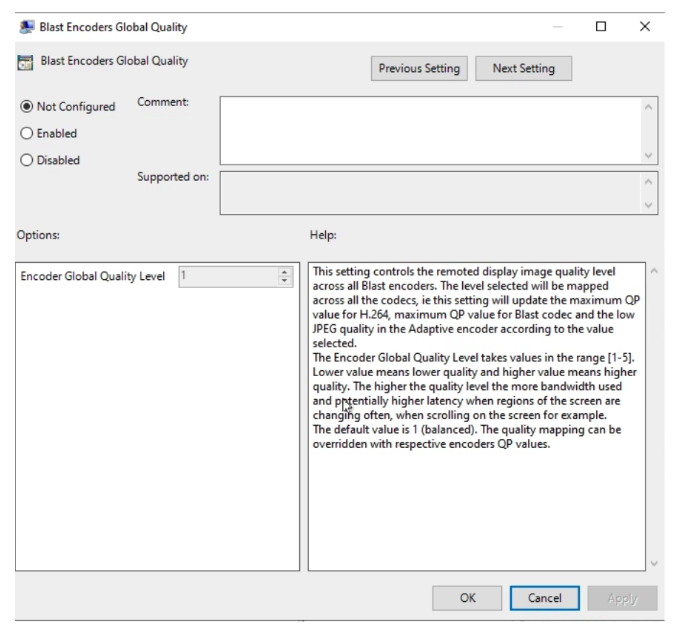
Task: Go to Previous Setting
Action: pos(419,69)
